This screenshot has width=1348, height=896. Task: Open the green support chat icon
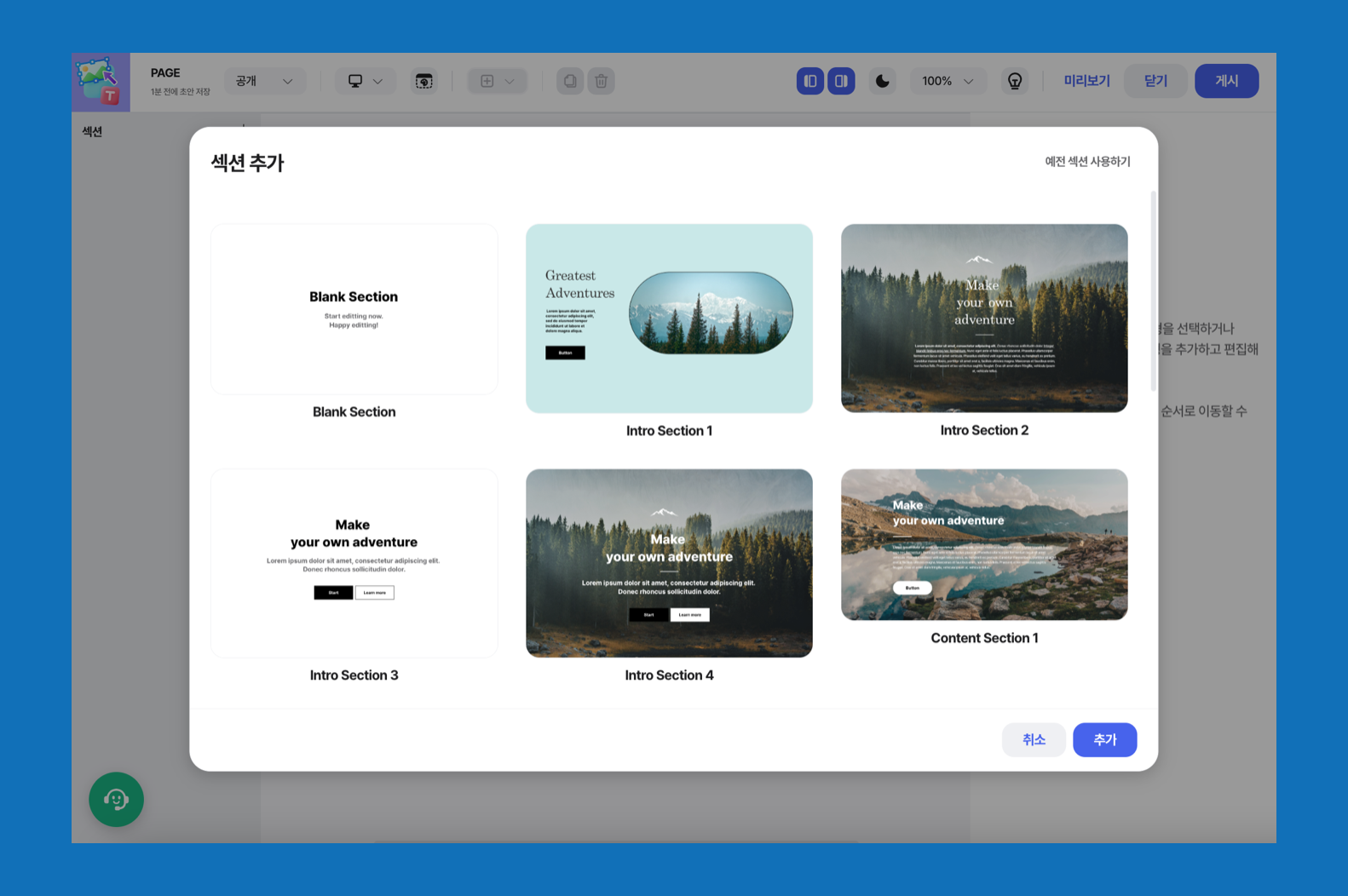tap(117, 799)
